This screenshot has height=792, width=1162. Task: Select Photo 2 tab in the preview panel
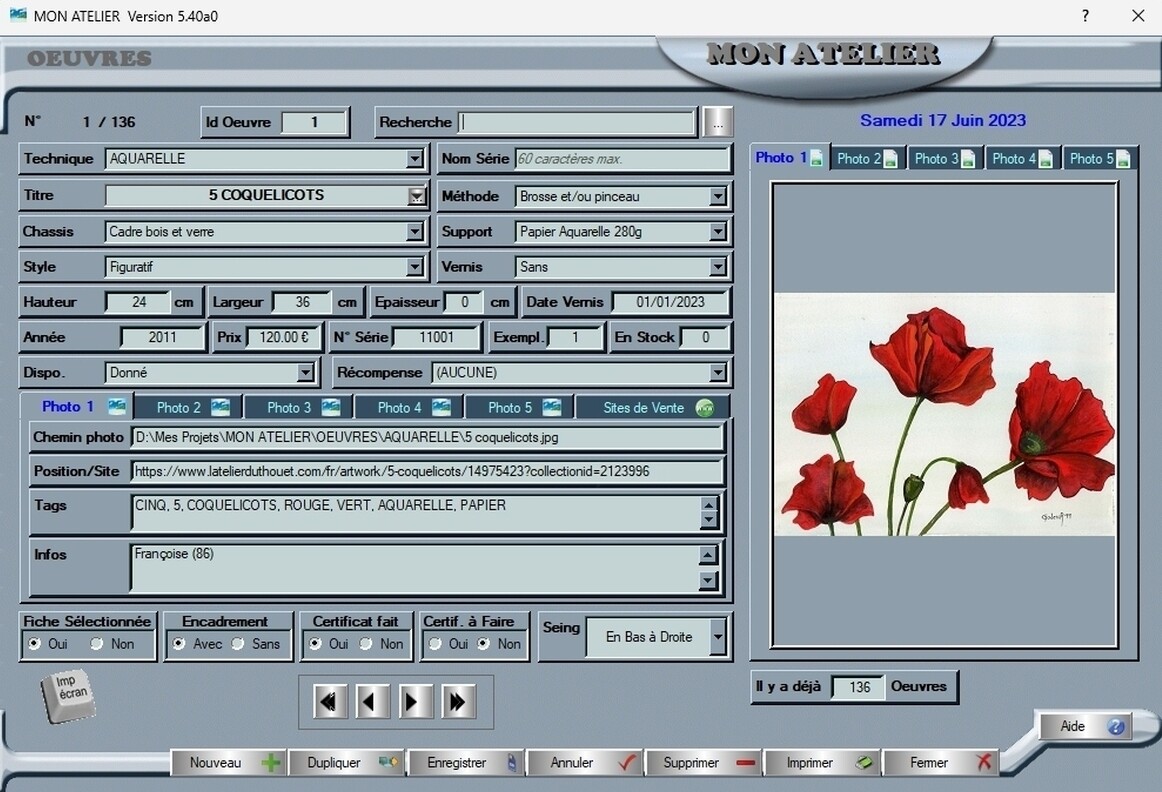point(868,159)
